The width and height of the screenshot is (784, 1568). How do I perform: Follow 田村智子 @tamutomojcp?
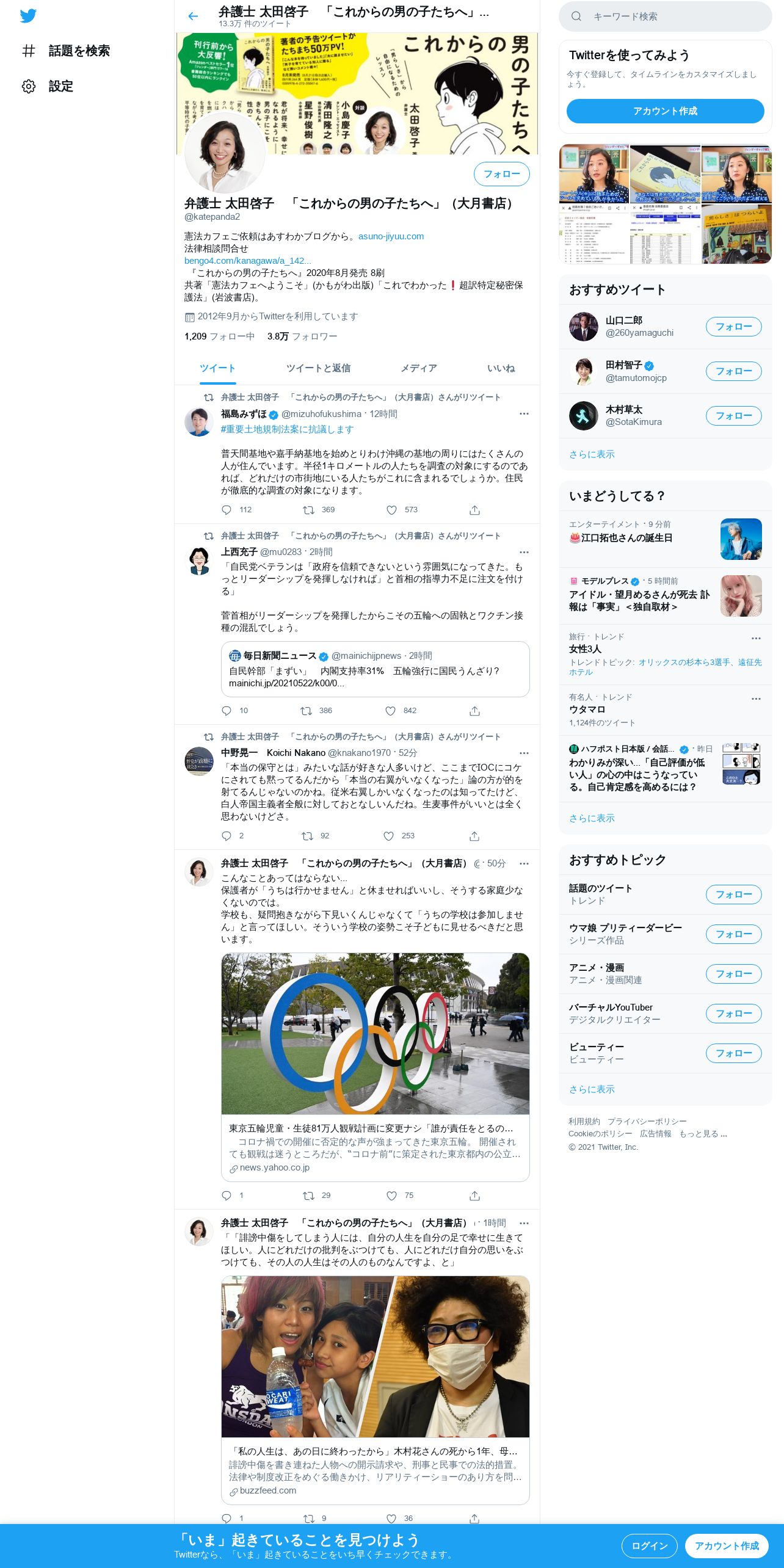[x=733, y=371]
